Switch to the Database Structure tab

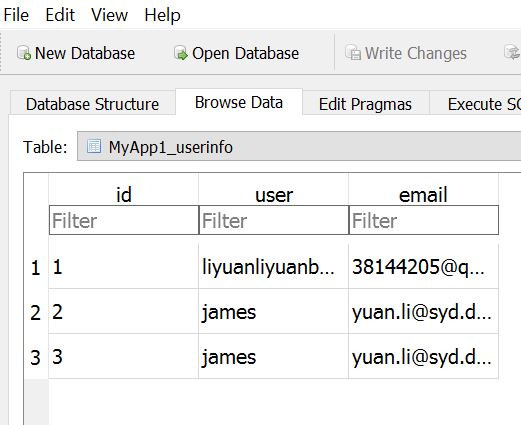92,104
